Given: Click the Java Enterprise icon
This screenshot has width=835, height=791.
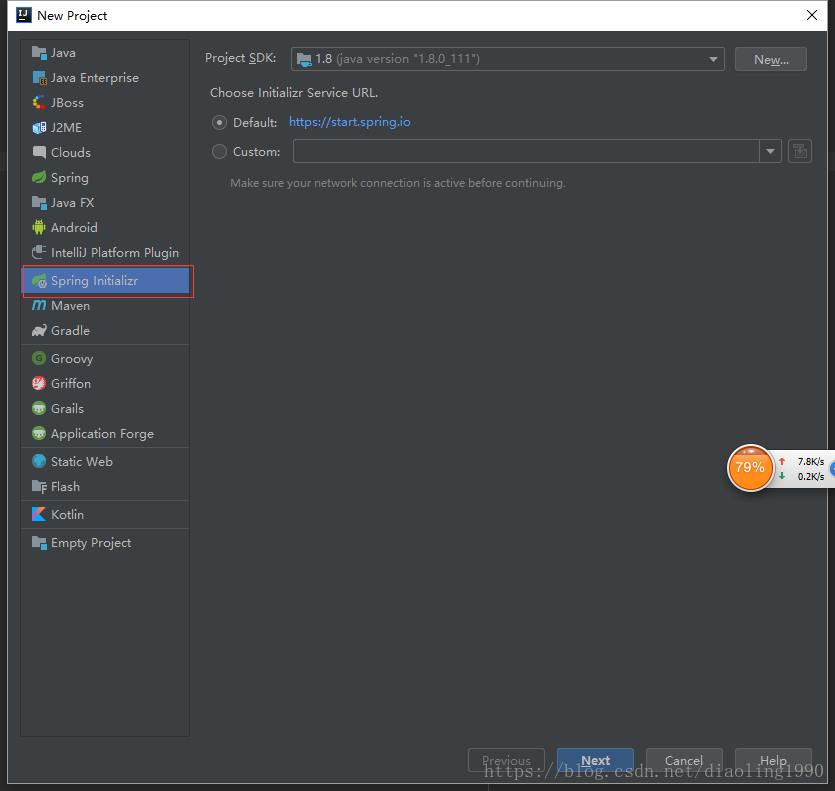Looking at the screenshot, I should pyautogui.click(x=39, y=78).
